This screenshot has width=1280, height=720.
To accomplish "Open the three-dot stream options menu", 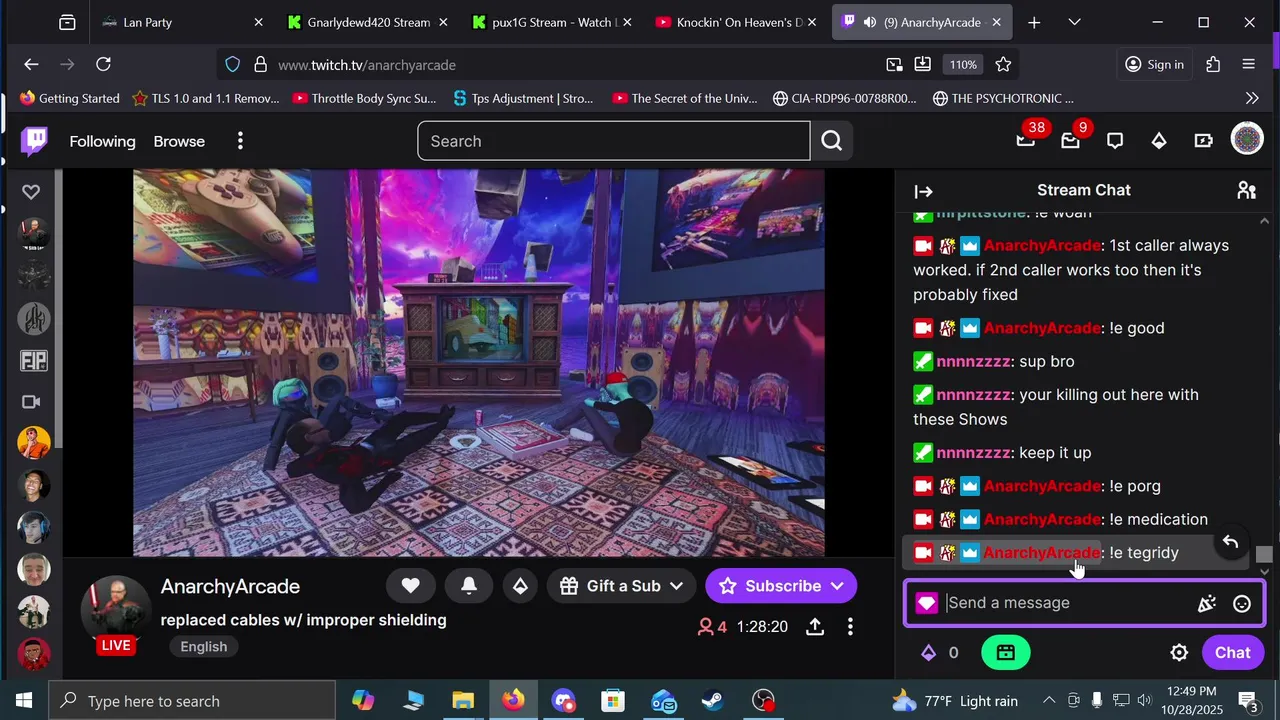I will pos(850,627).
